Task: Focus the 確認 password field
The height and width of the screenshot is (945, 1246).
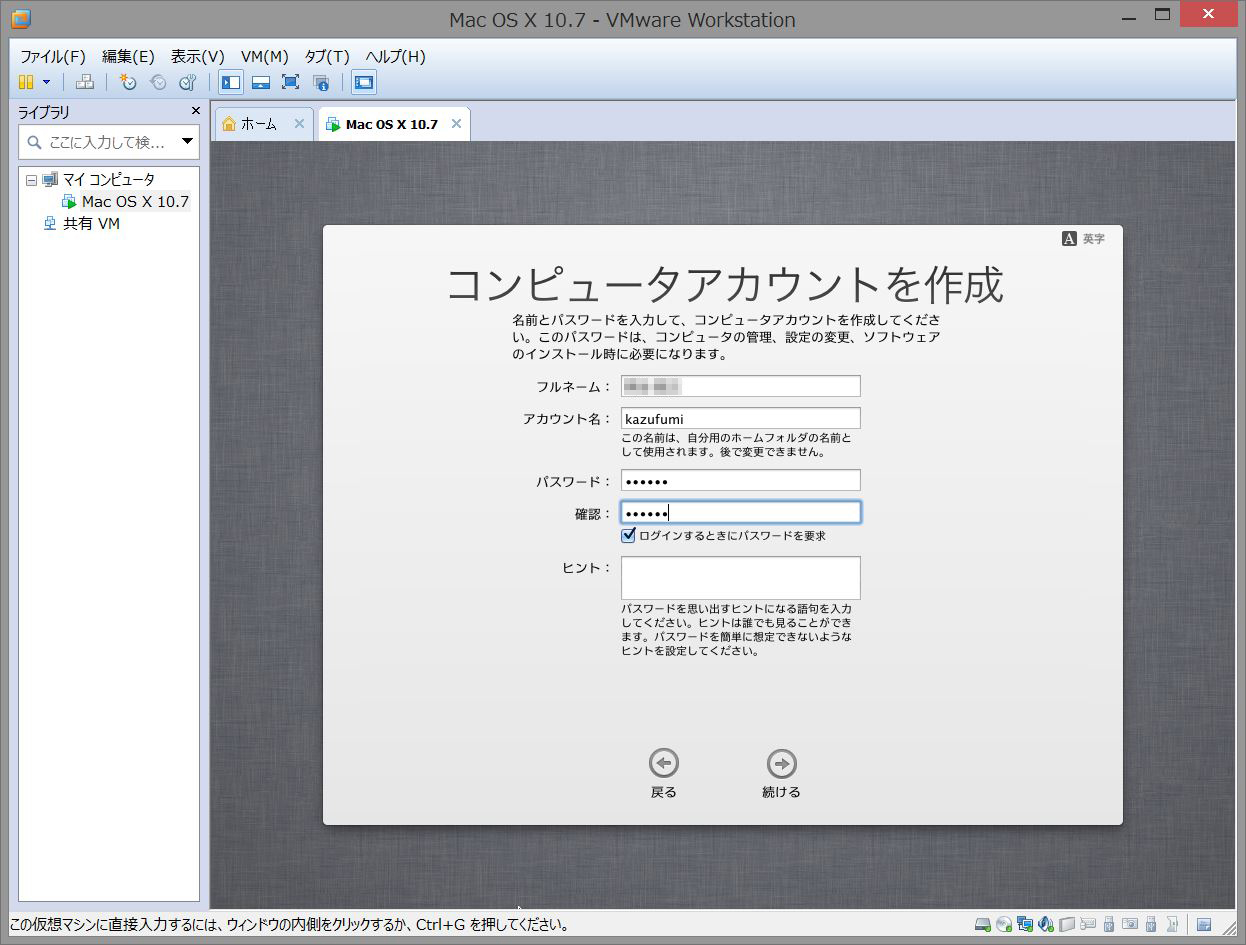Action: (x=741, y=513)
